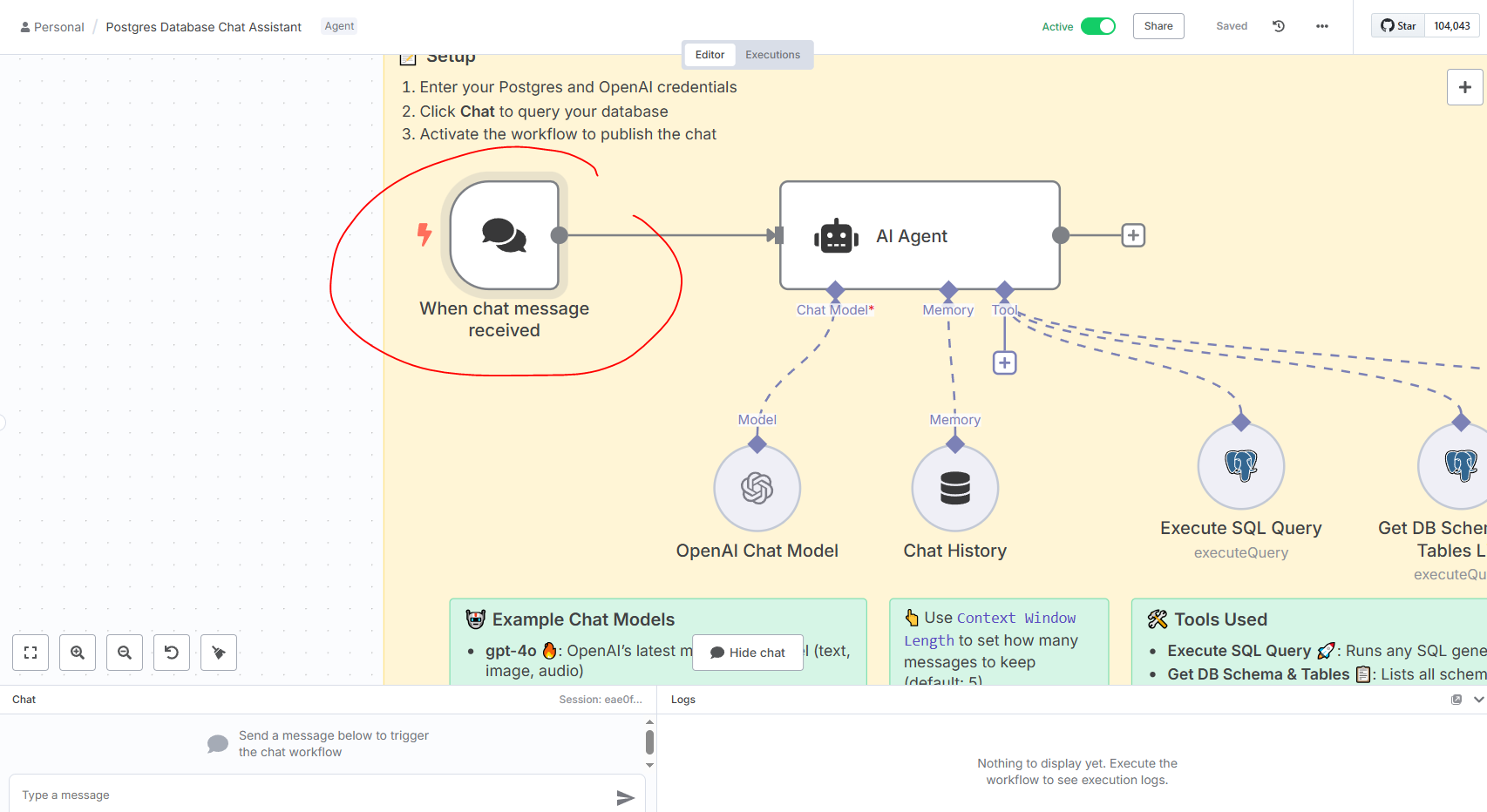Add a new node from the top-right plus
Viewport: 1487px width, 812px height.
[1465, 87]
